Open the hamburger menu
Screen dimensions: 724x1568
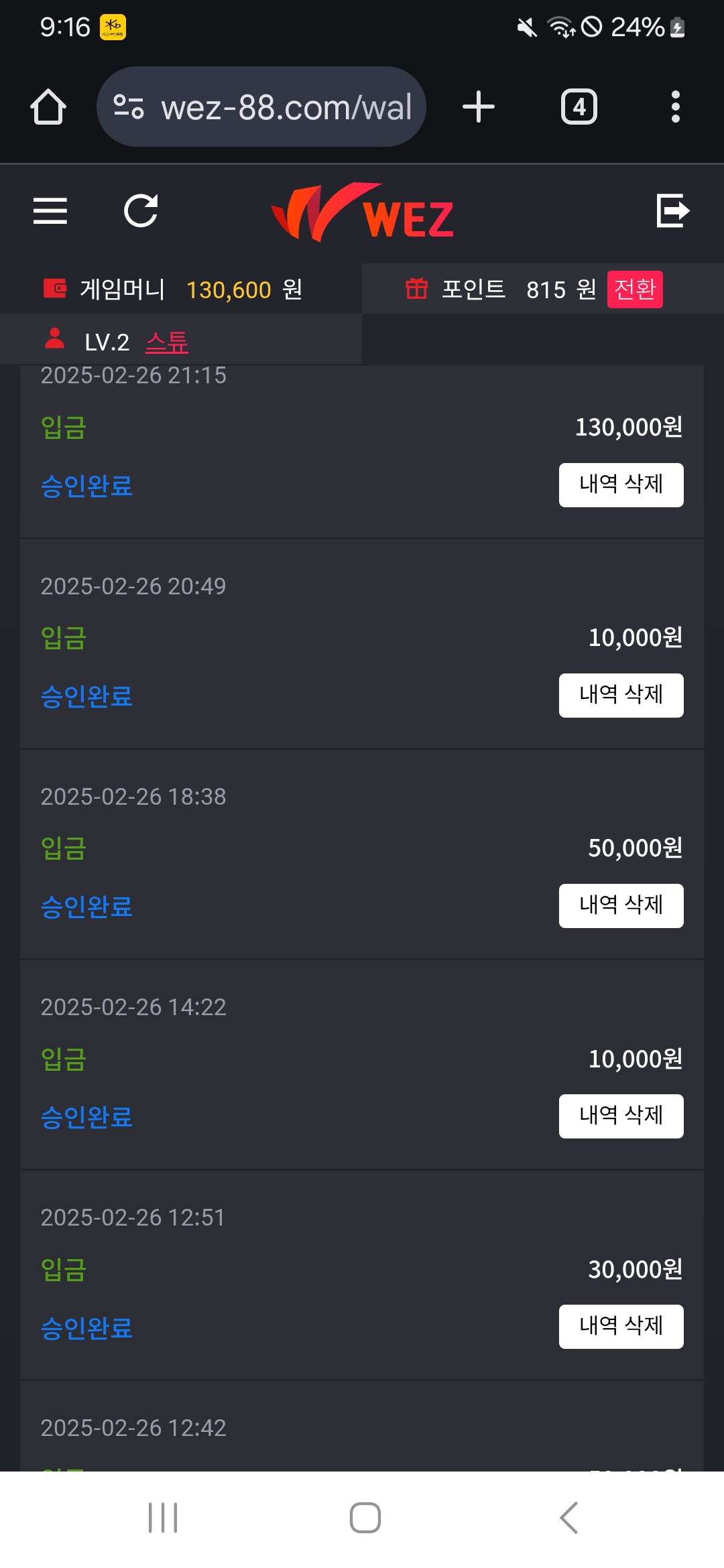[x=50, y=211]
